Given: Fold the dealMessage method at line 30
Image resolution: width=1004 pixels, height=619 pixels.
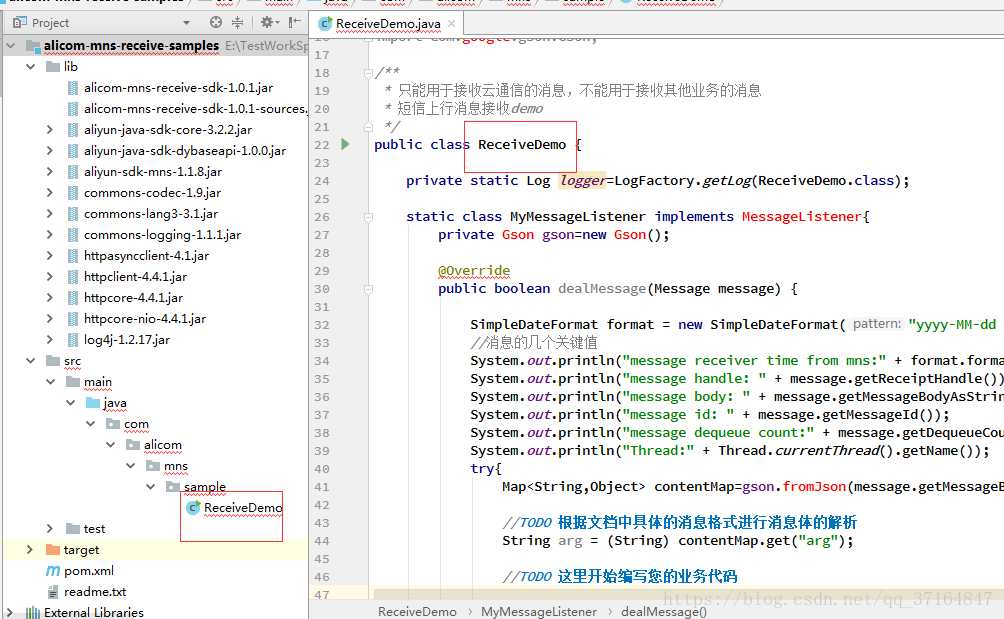Looking at the screenshot, I should point(368,289).
